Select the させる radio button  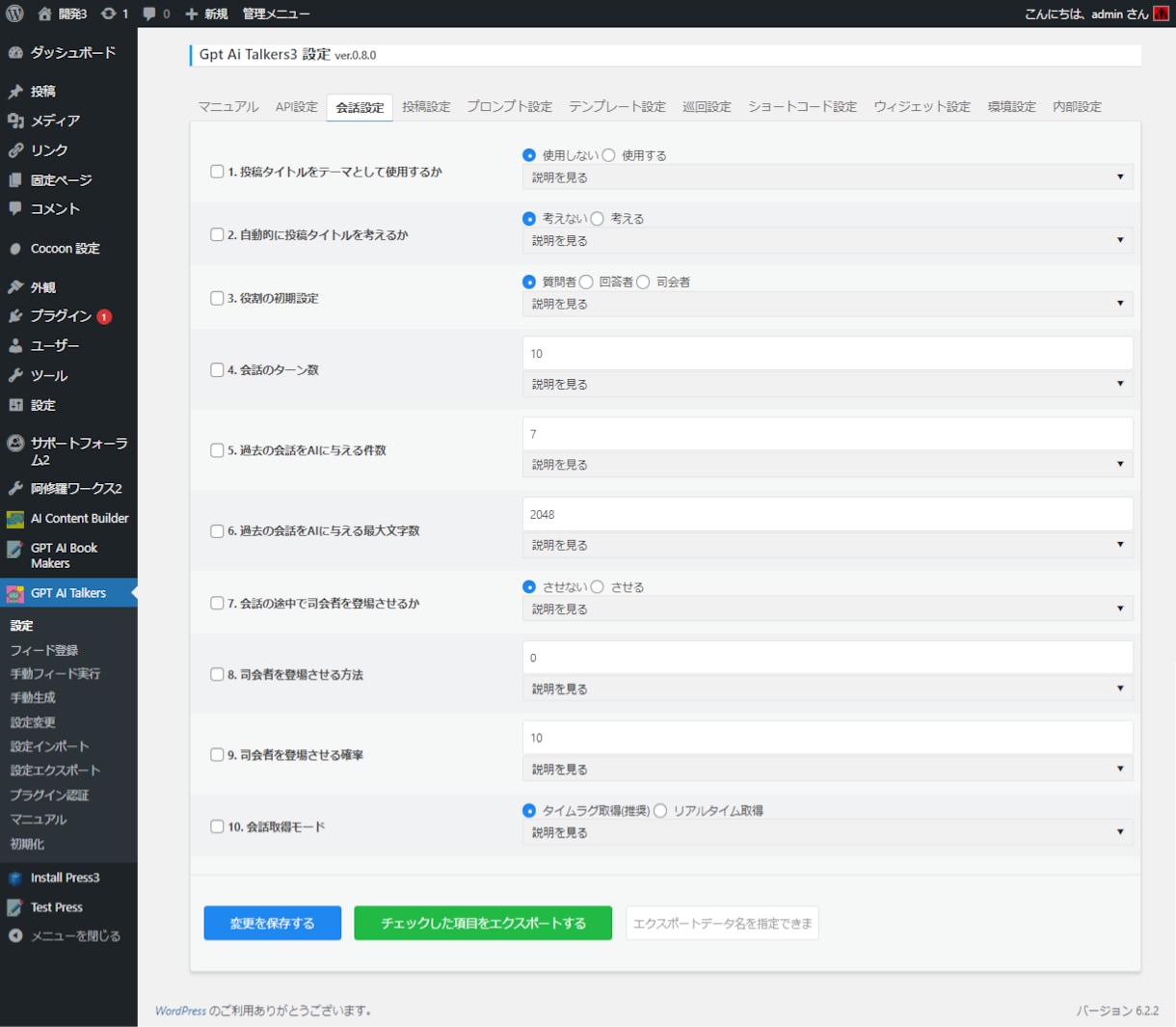(x=597, y=587)
